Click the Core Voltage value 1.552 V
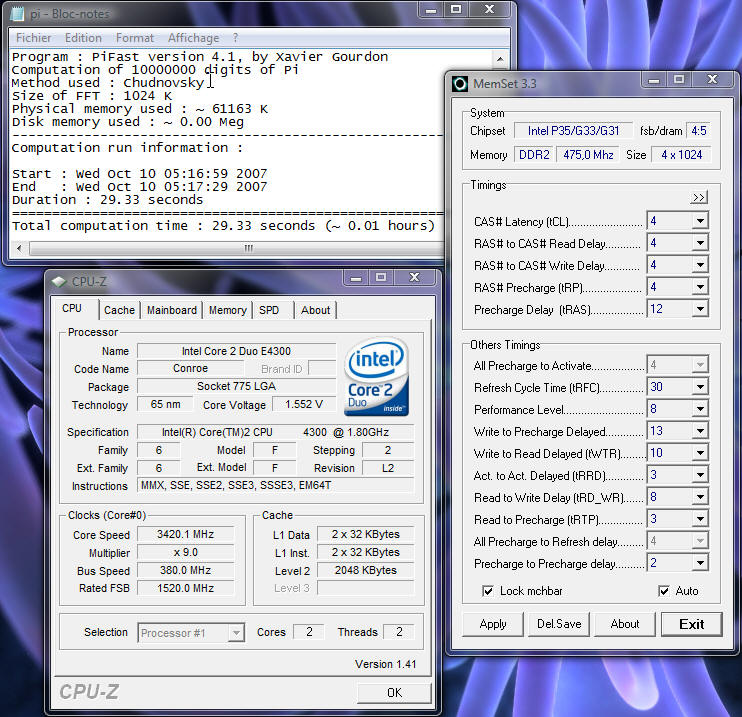Image resolution: width=742 pixels, height=717 pixels. 304,404
